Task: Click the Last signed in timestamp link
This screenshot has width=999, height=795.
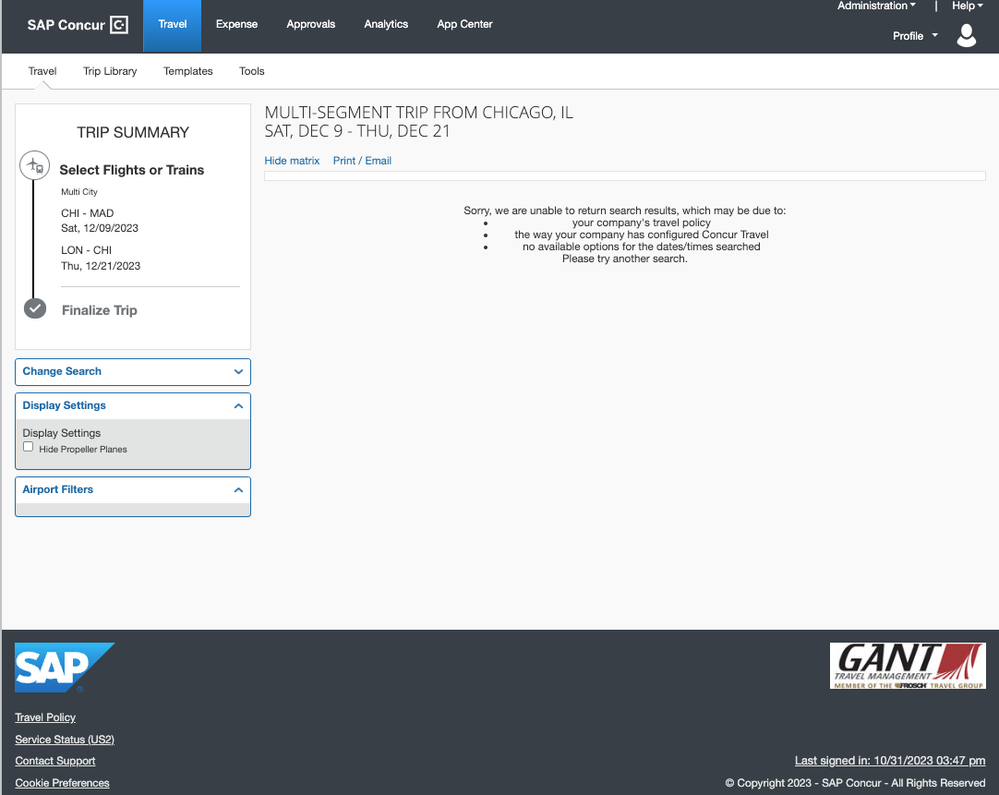Action: 889,761
